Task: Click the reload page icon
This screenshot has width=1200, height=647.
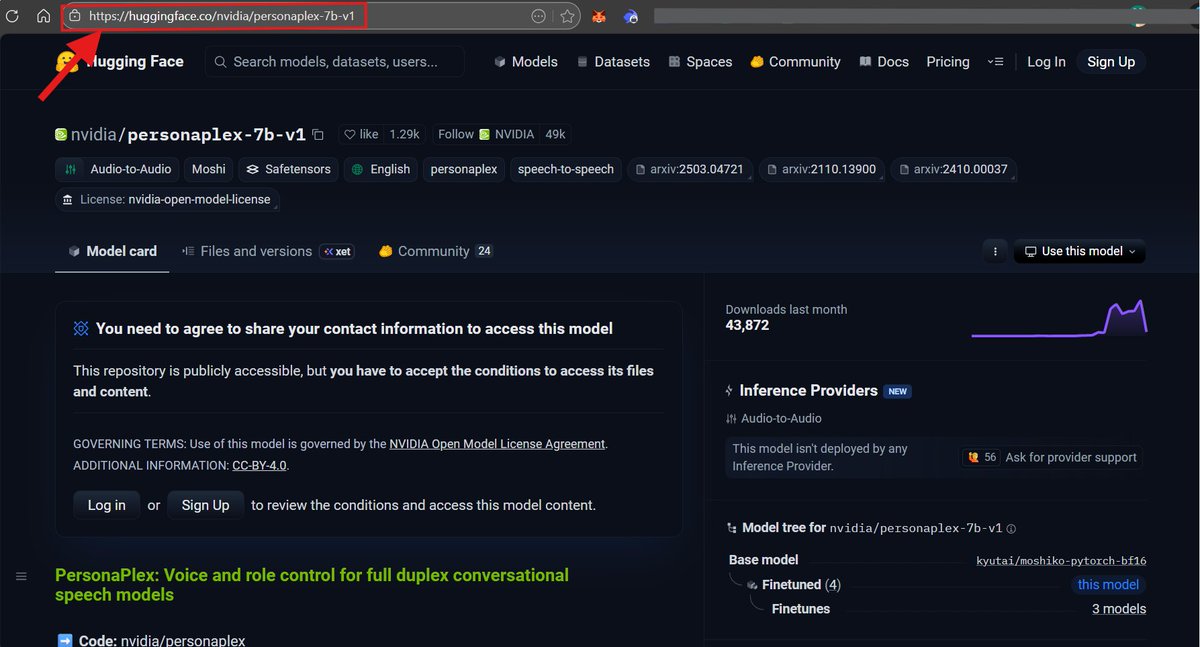Action: pyautogui.click(x=13, y=16)
